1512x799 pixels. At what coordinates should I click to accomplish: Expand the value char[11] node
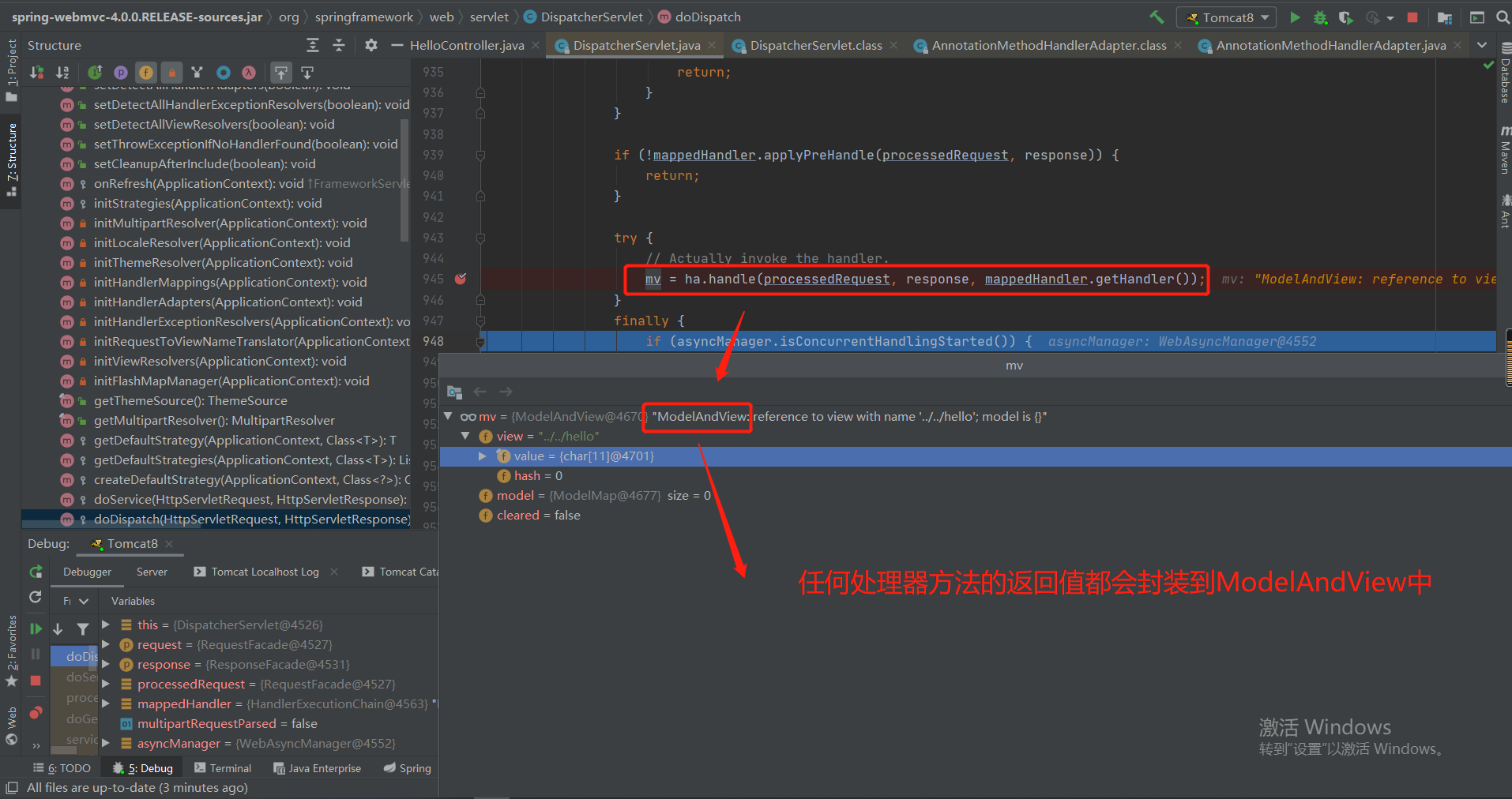pos(483,456)
